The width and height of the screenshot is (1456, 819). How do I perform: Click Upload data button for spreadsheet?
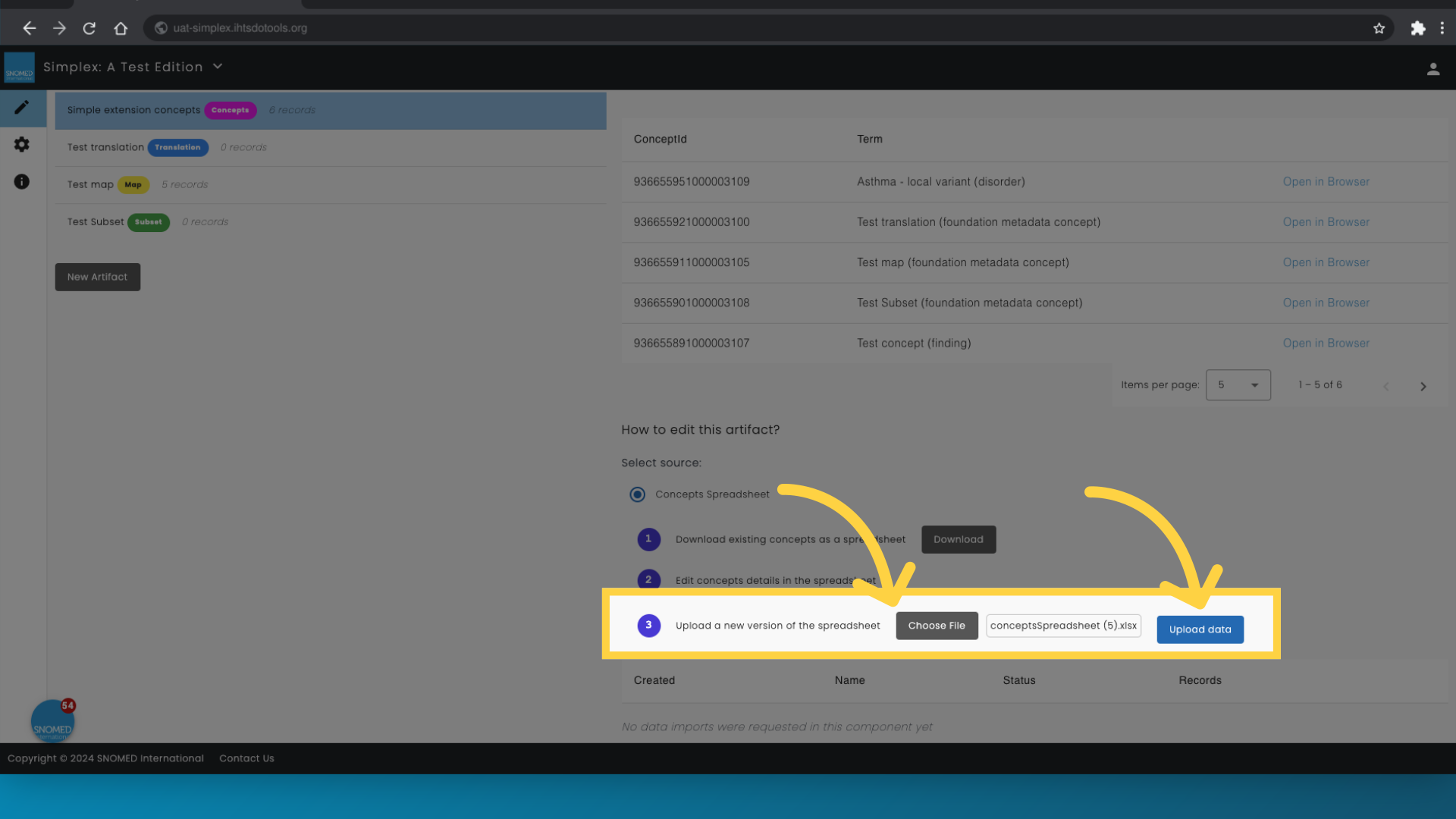1200,628
